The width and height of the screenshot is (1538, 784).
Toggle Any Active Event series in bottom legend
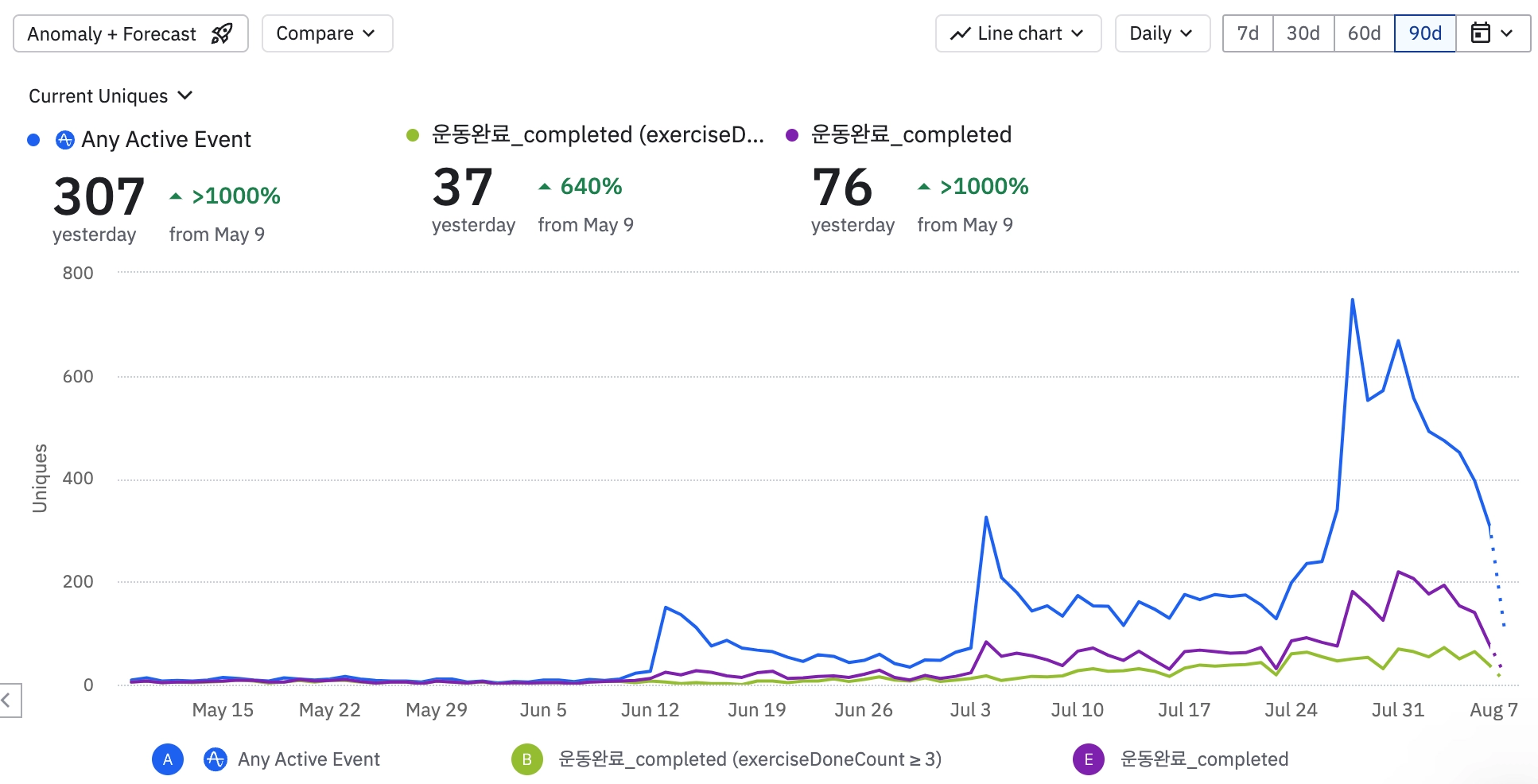point(309,759)
